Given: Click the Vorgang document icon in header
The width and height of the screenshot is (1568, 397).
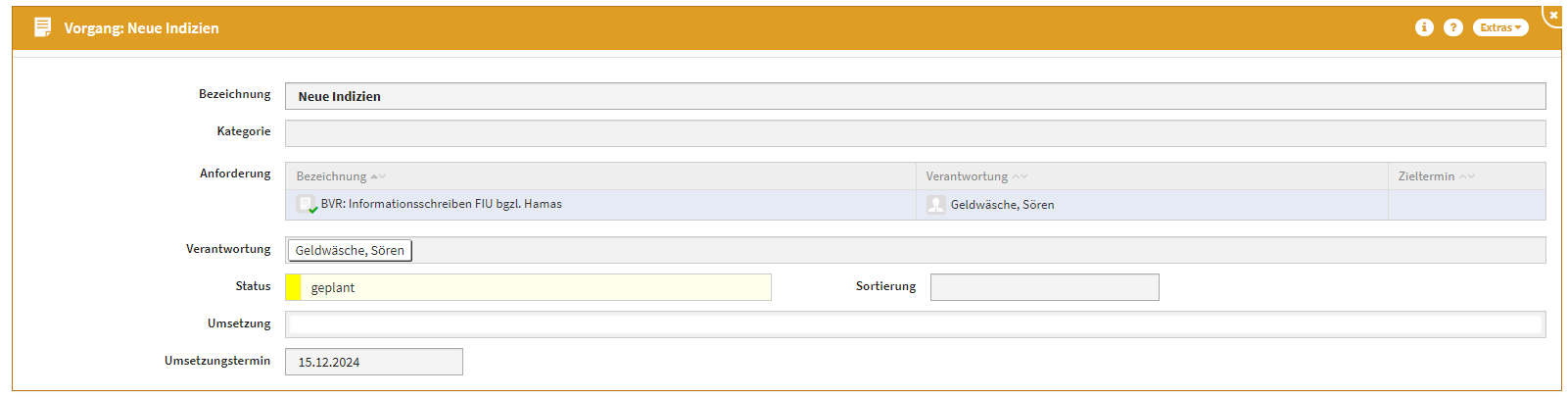Looking at the screenshot, I should 42,27.
